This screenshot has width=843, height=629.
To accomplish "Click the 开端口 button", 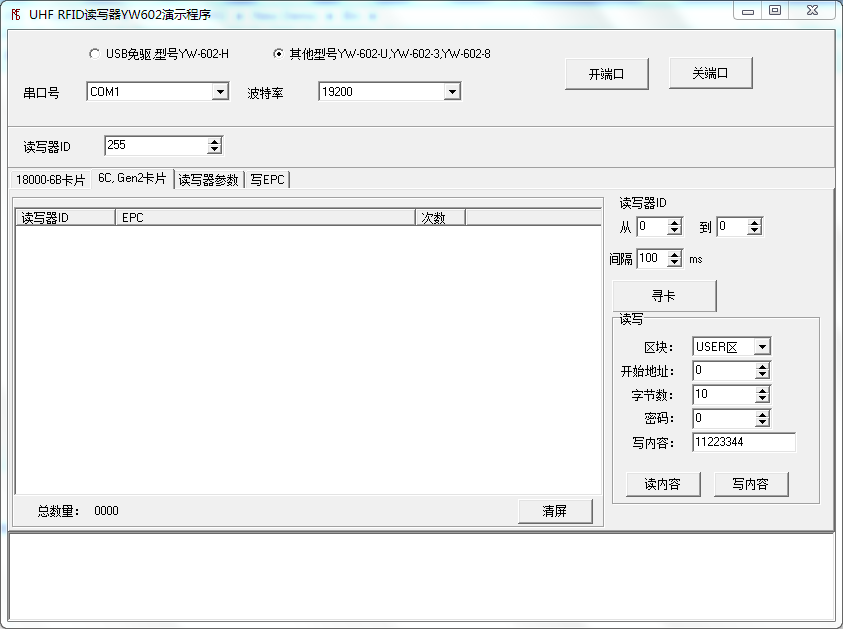I will (x=607, y=73).
